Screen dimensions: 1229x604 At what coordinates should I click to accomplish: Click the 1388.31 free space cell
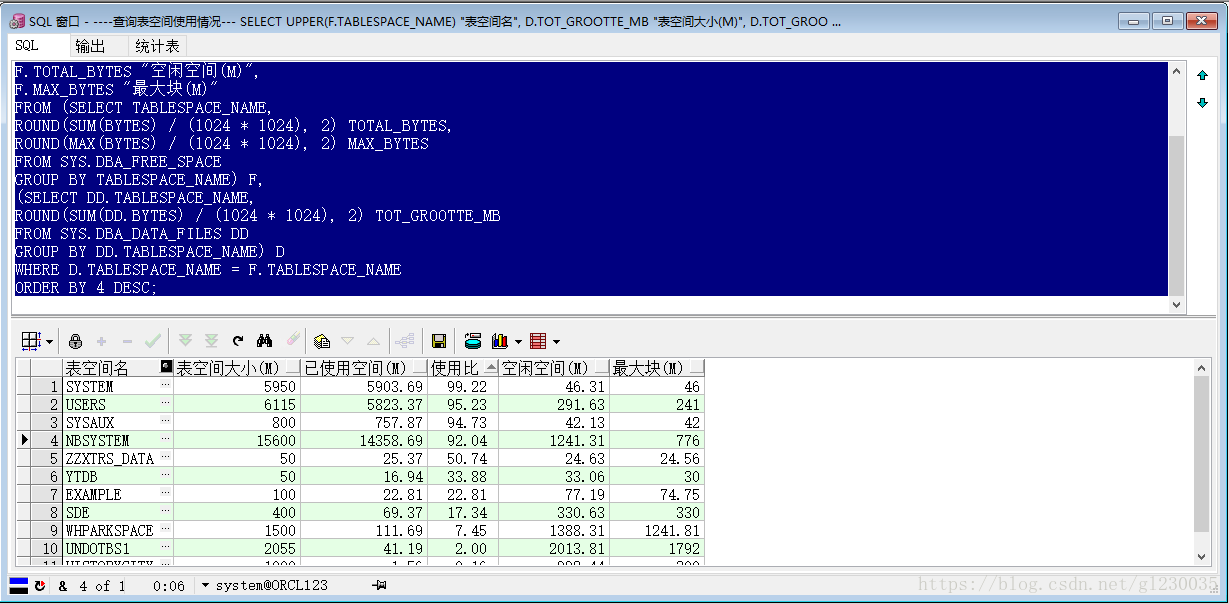[553, 531]
